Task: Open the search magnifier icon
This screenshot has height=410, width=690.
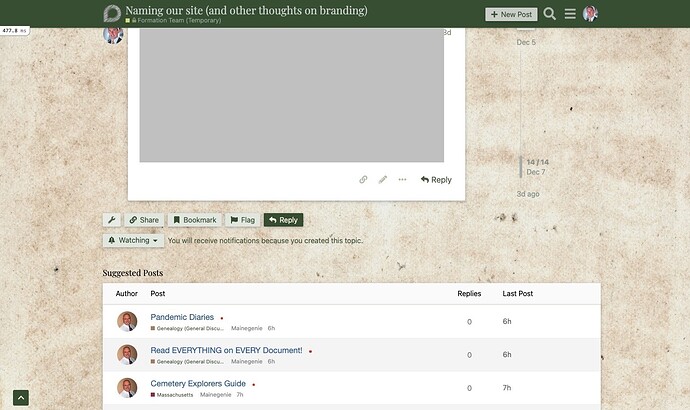Action: pos(550,14)
